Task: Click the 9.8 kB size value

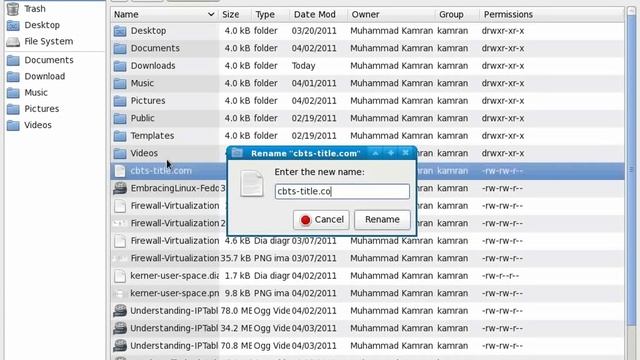Action: pyautogui.click(x=238, y=293)
